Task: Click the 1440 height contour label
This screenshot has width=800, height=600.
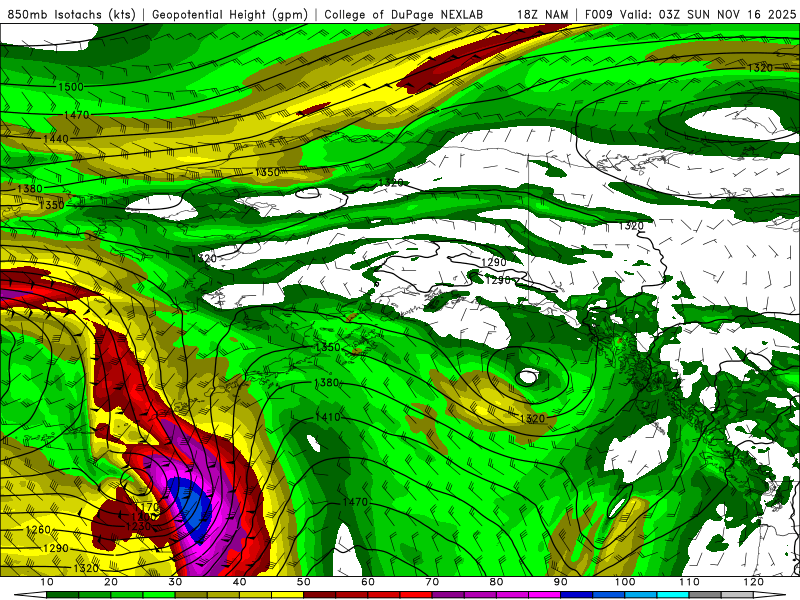Action: pyautogui.click(x=56, y=139)
